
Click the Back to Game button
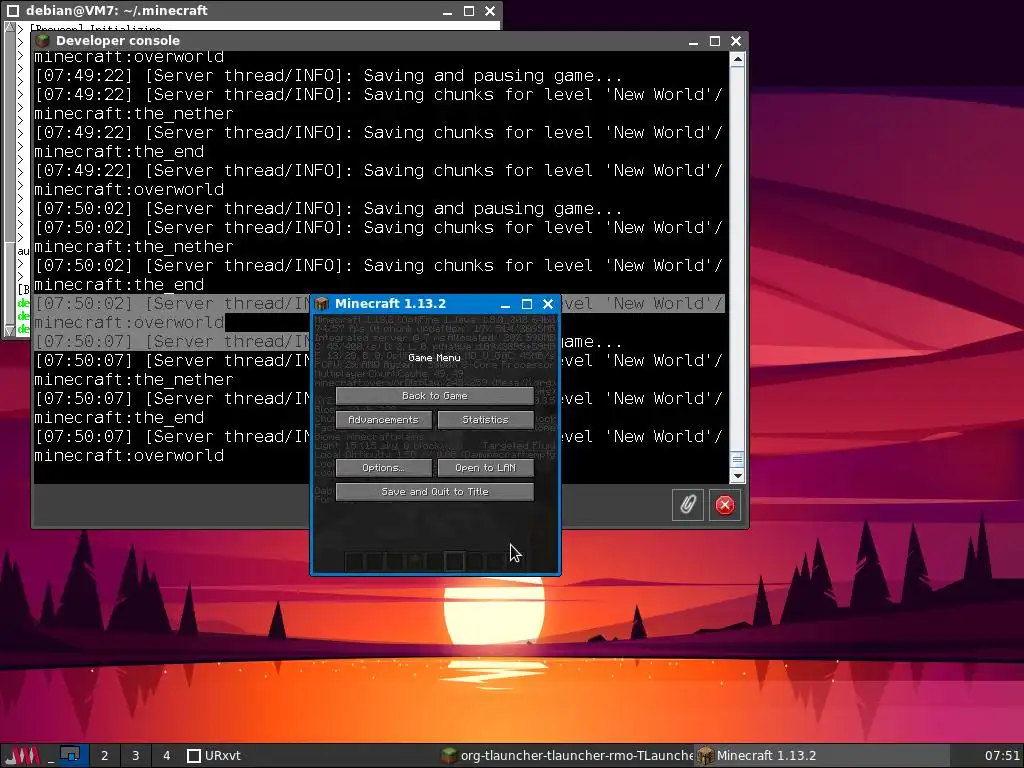[434, 396]
